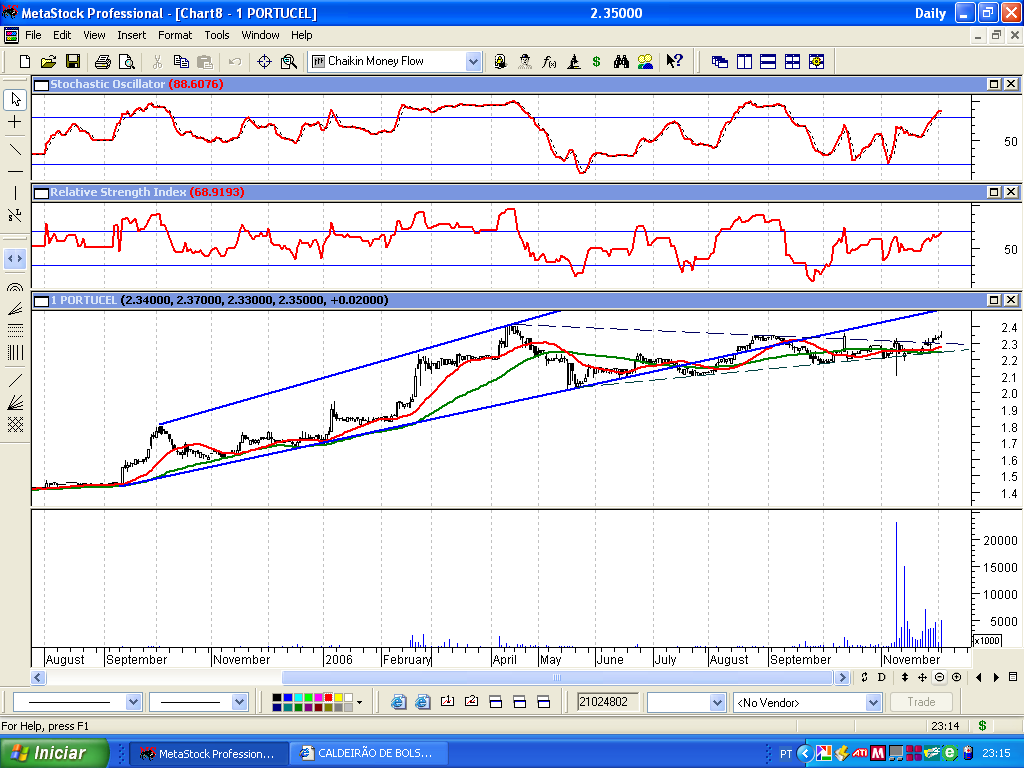Open the No Vendor dropdown
This screenshot has width=1024, height=768.
coord(872,703)
